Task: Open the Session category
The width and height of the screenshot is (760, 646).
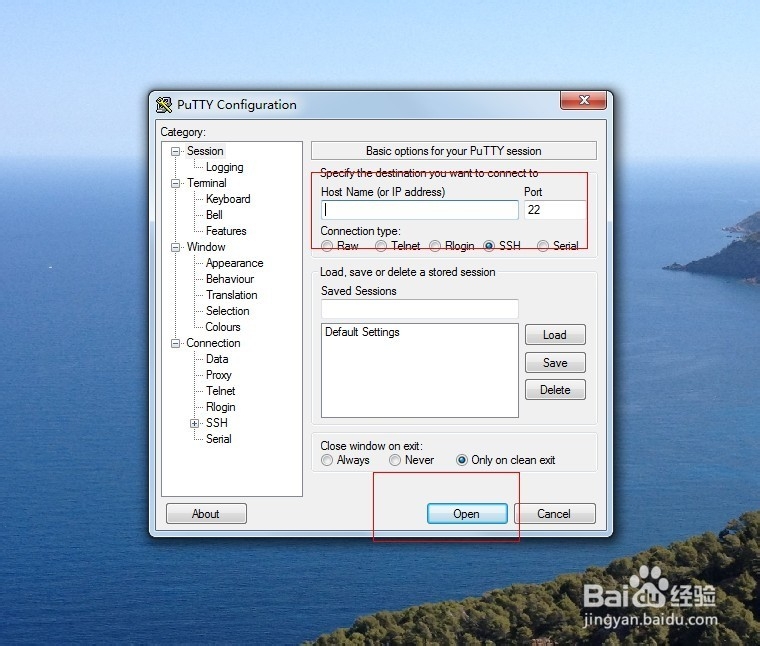Action: (205, 151)
